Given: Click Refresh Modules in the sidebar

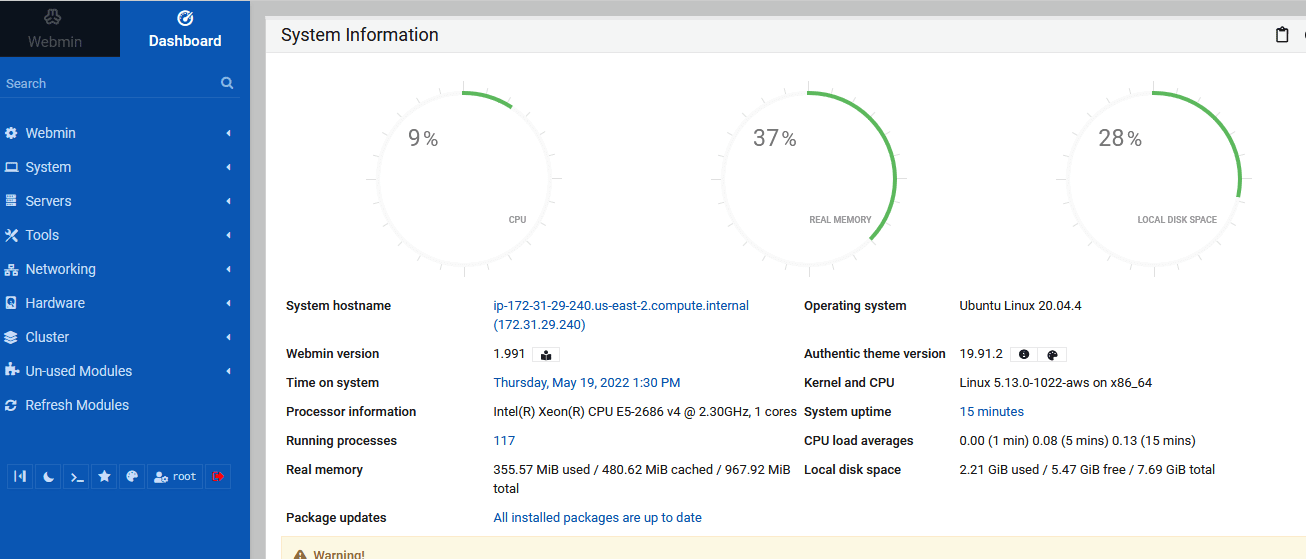Looking at the screenshot, I should [77, 405].
